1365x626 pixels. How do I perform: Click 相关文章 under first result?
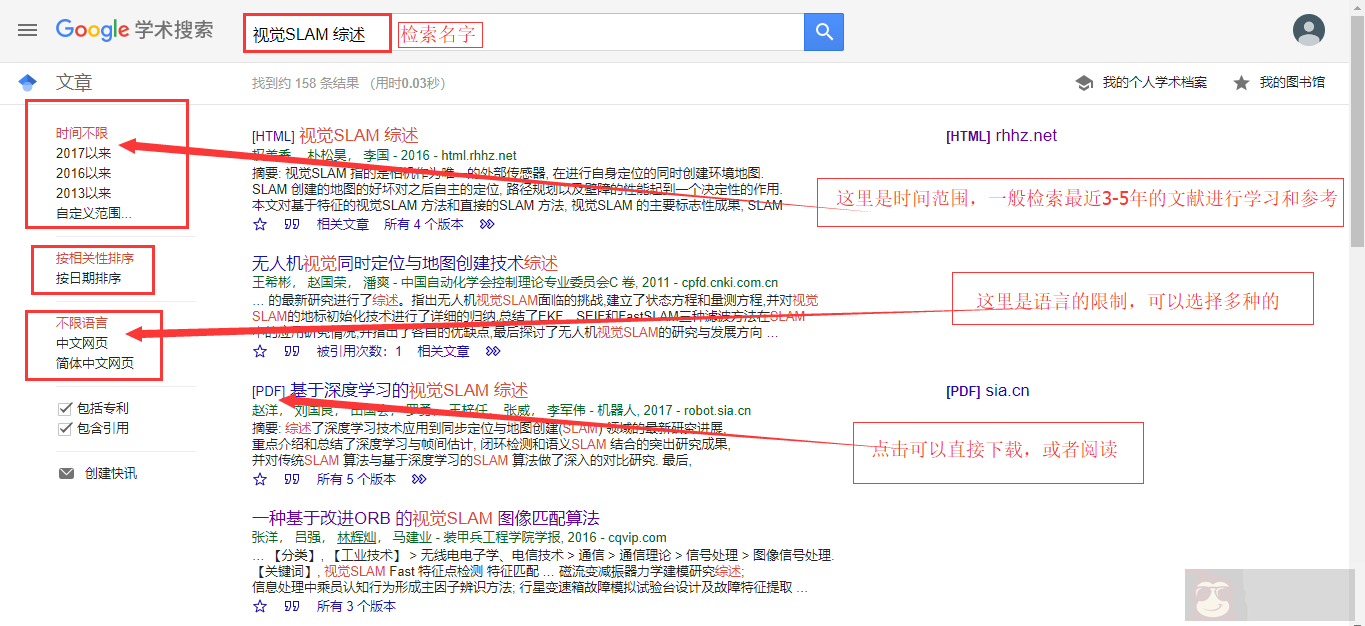click(343, 225)
